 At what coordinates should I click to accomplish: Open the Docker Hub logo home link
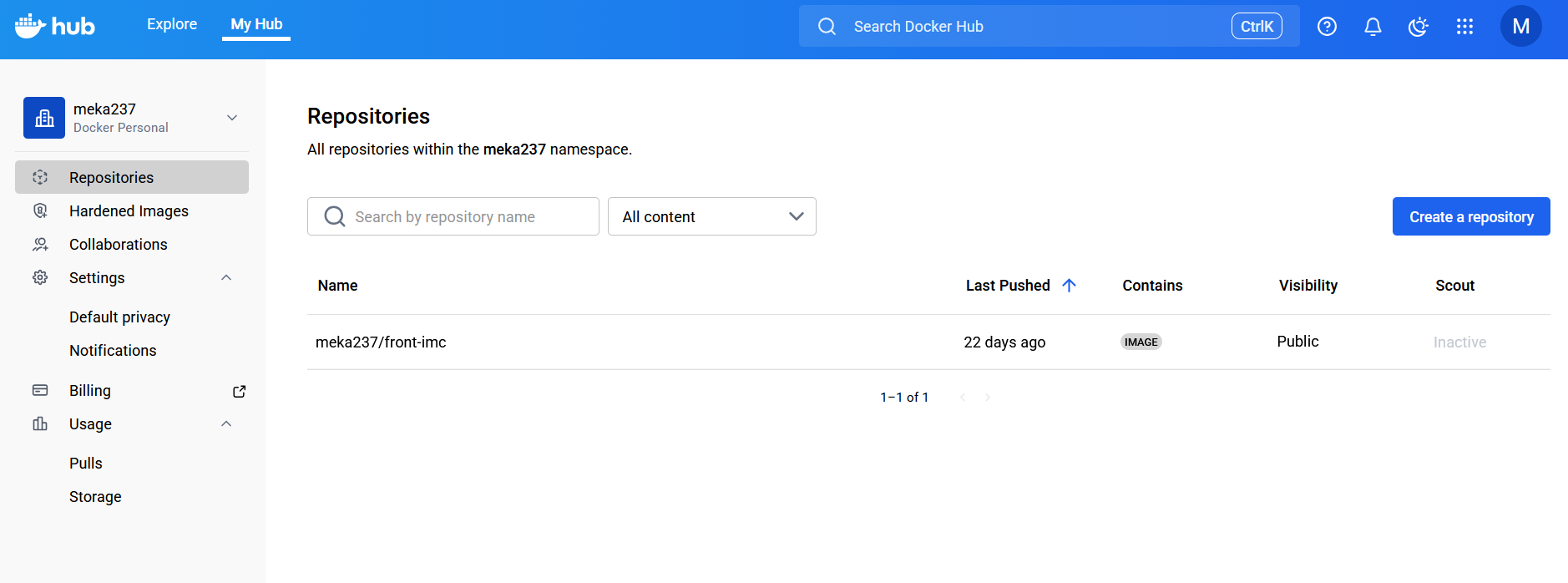click(54, 26)
